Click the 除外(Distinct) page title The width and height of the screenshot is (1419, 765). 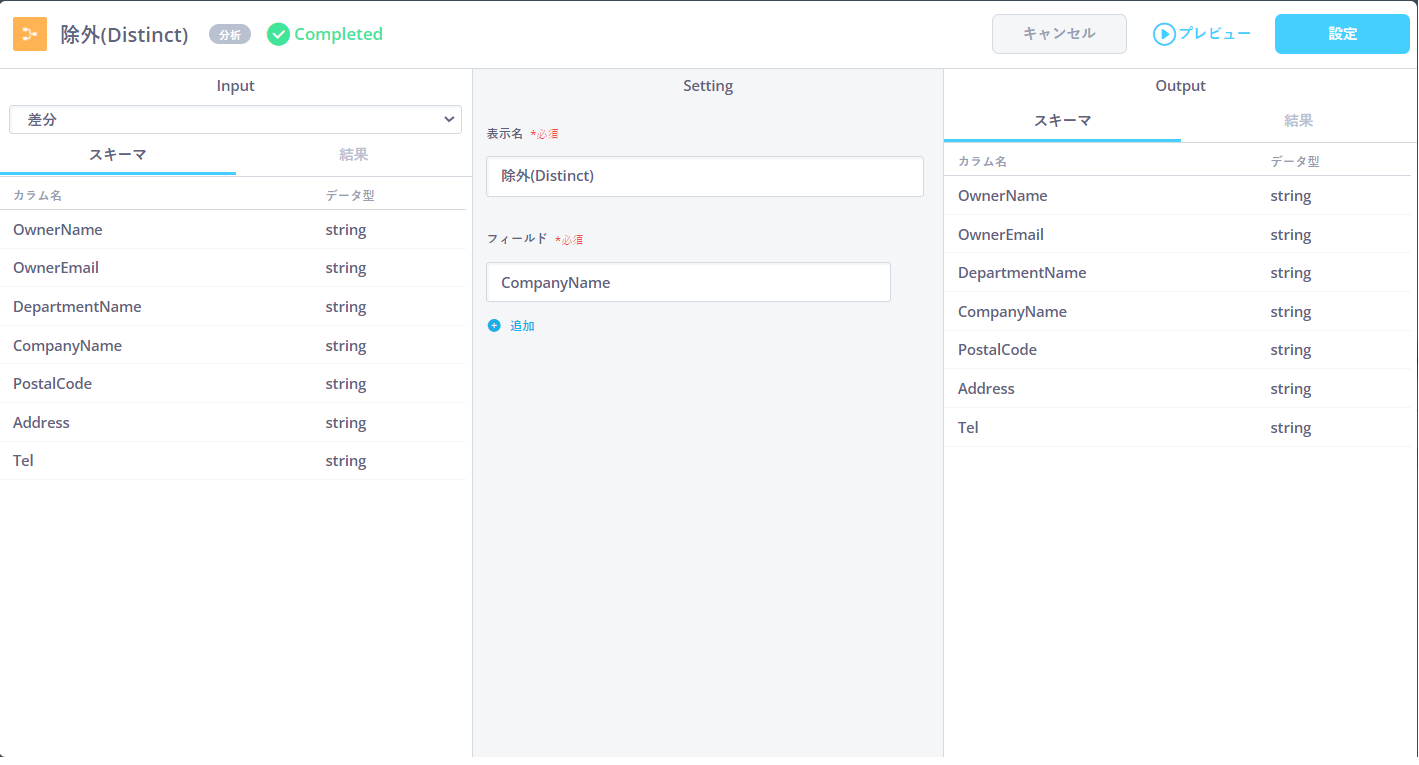coord(125,35)
